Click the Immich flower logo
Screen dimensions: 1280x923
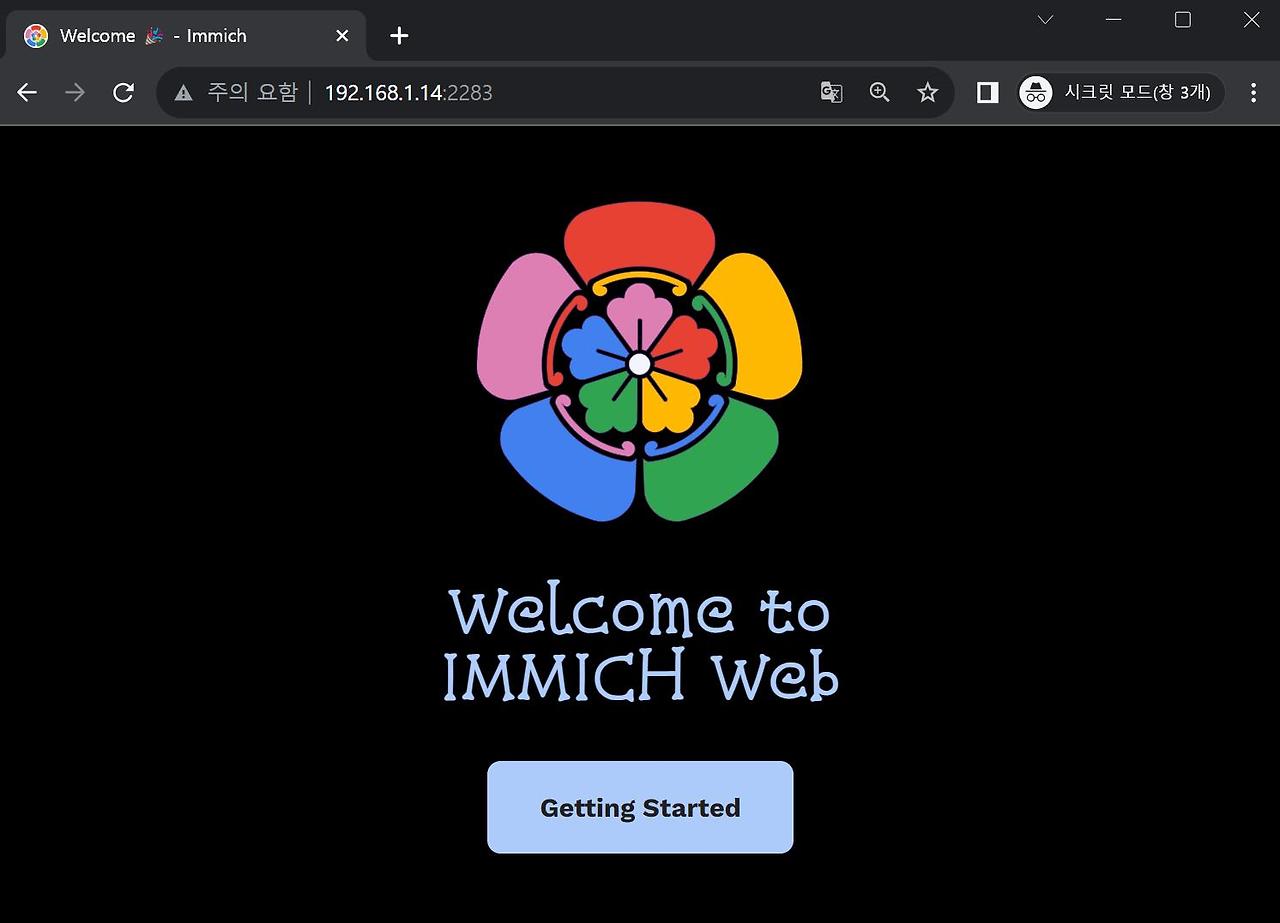click(x=640, y=362)
